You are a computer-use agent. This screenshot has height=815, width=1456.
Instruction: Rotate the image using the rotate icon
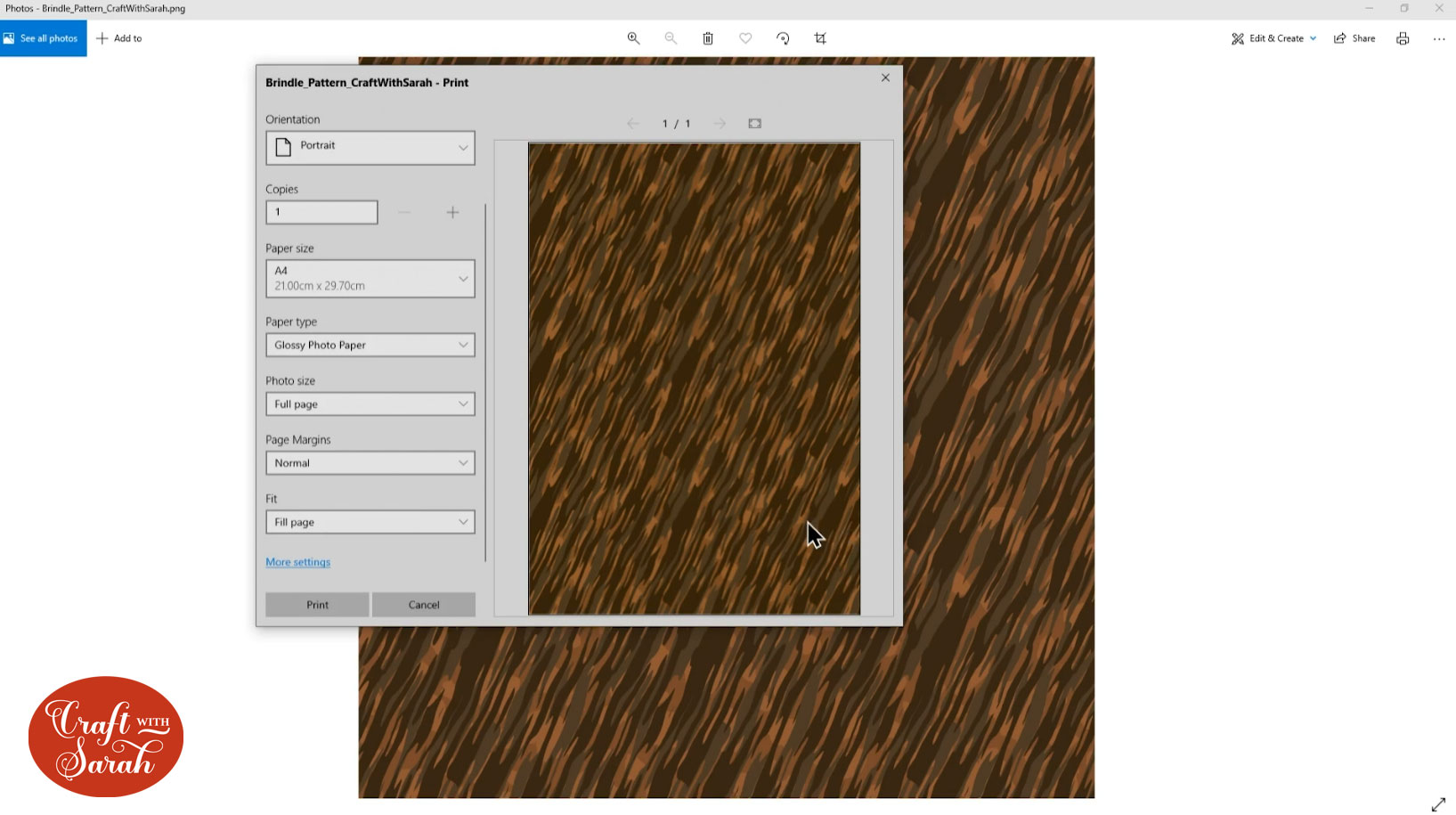(x=783, y=38)
